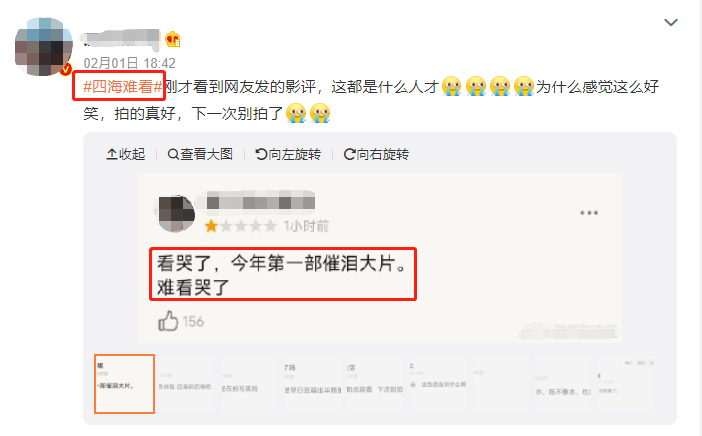Select the second review thumbnail
Image resolution: width=702 pixels, height=436 pixels.
tap(187, 384)
